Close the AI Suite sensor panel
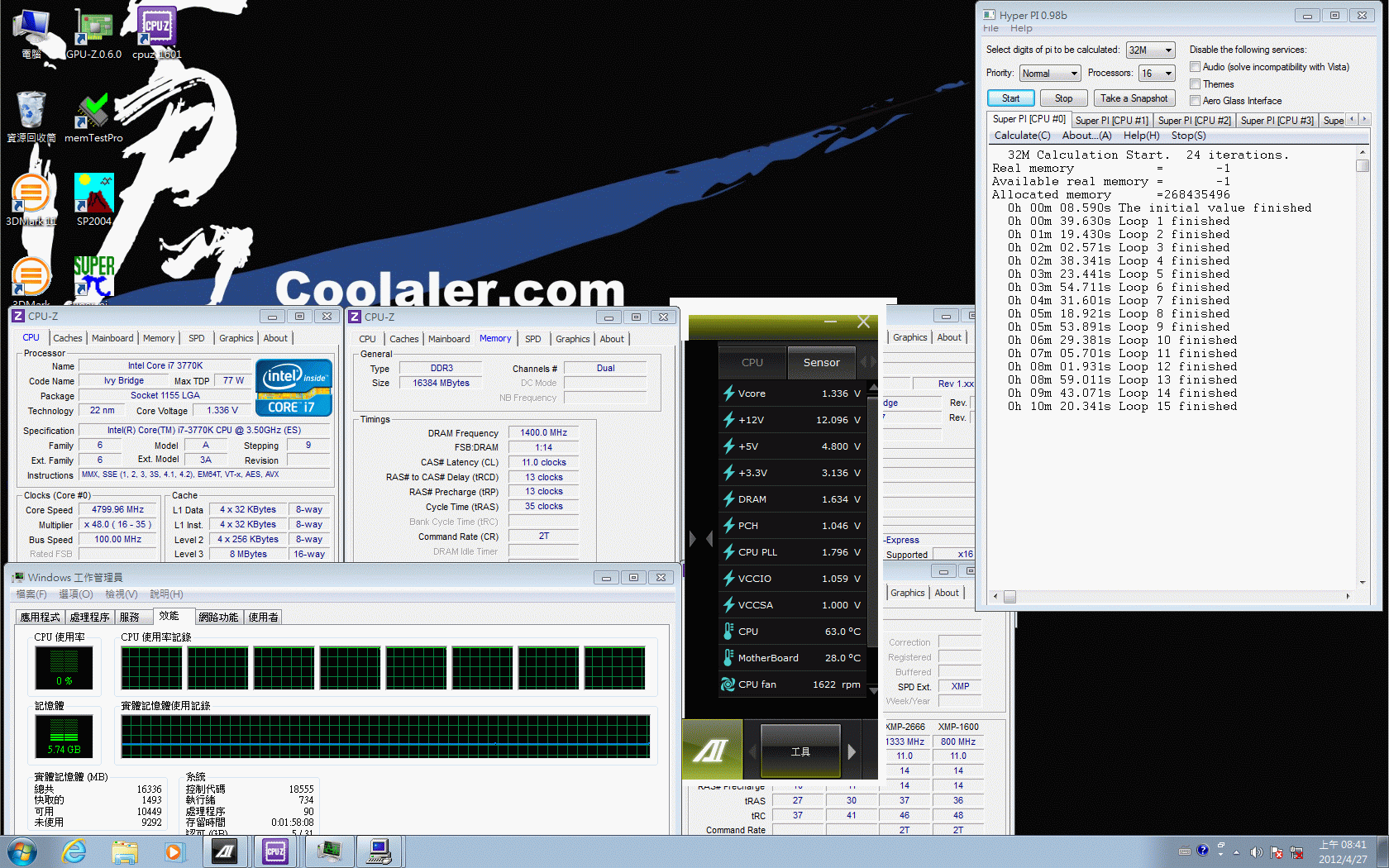The height and width of the screenshot is (868, 1389). point(863,322)
